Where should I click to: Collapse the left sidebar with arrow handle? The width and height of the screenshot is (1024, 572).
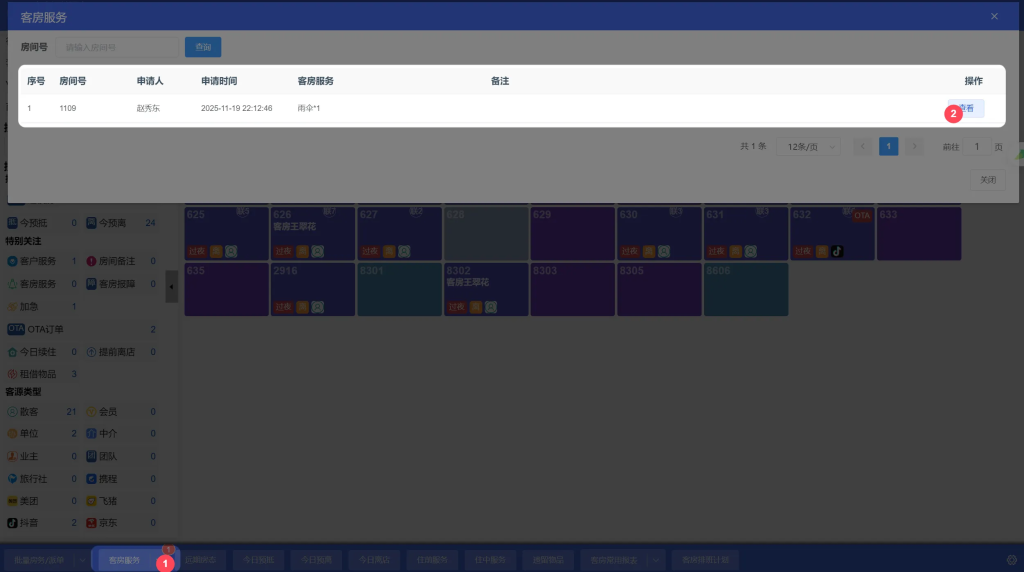[x=171, y=287]
